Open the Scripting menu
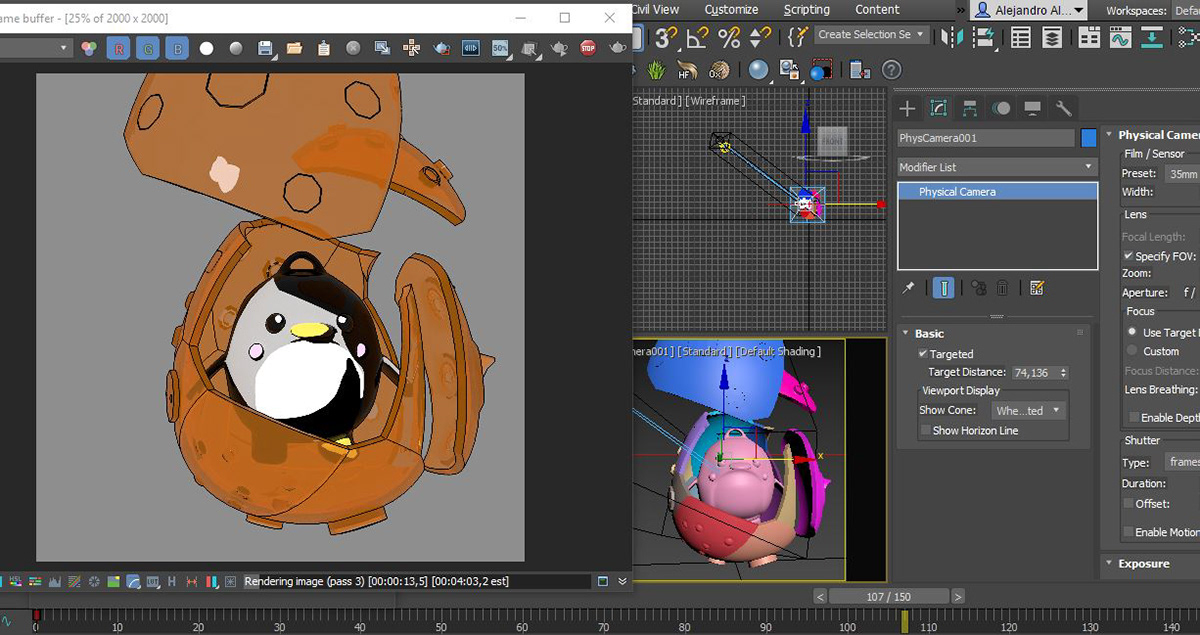Screen dimensions: 1200x635 tap(806, 9)
